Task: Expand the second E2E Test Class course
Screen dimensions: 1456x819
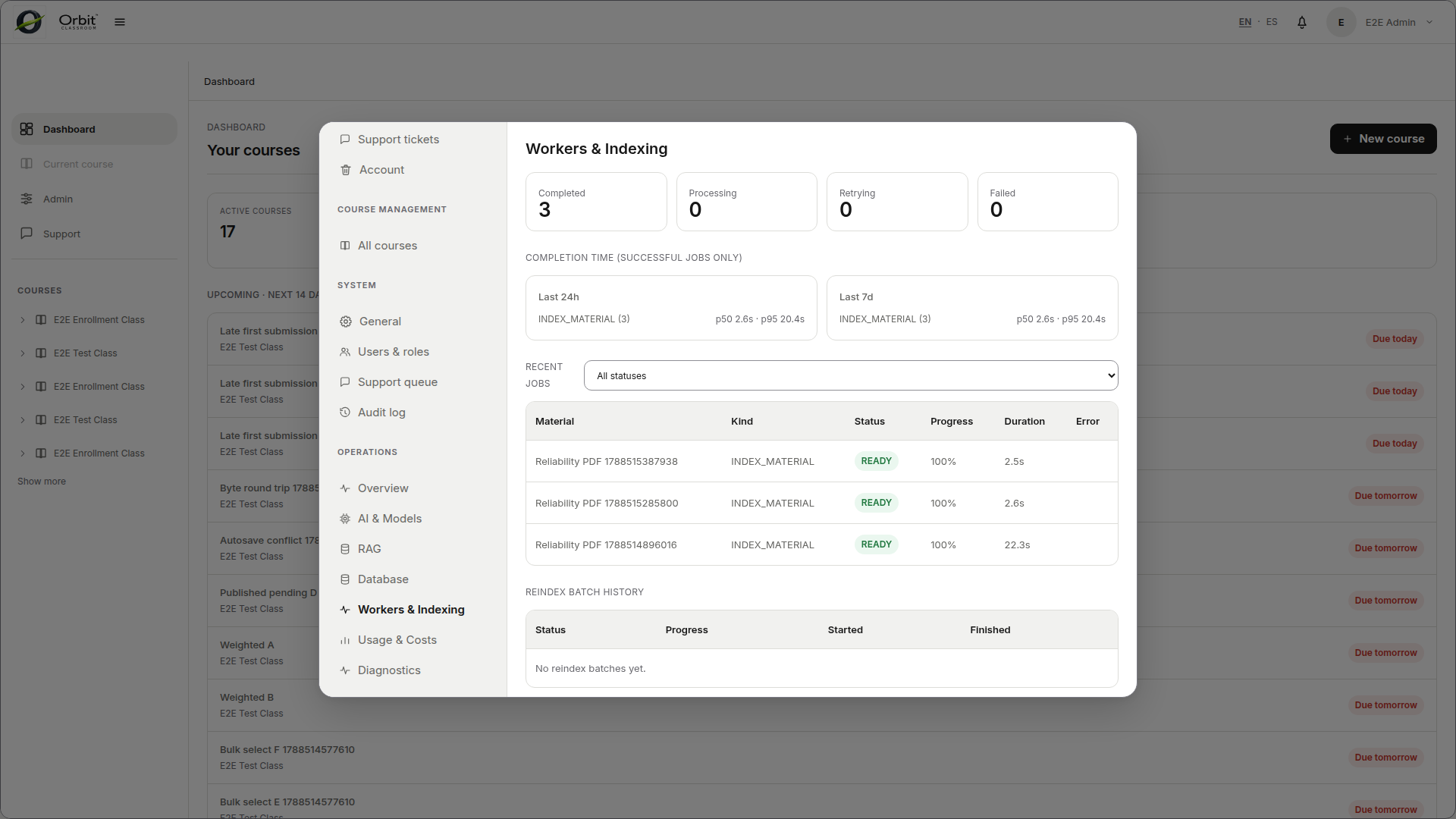Action: [23, 420]
